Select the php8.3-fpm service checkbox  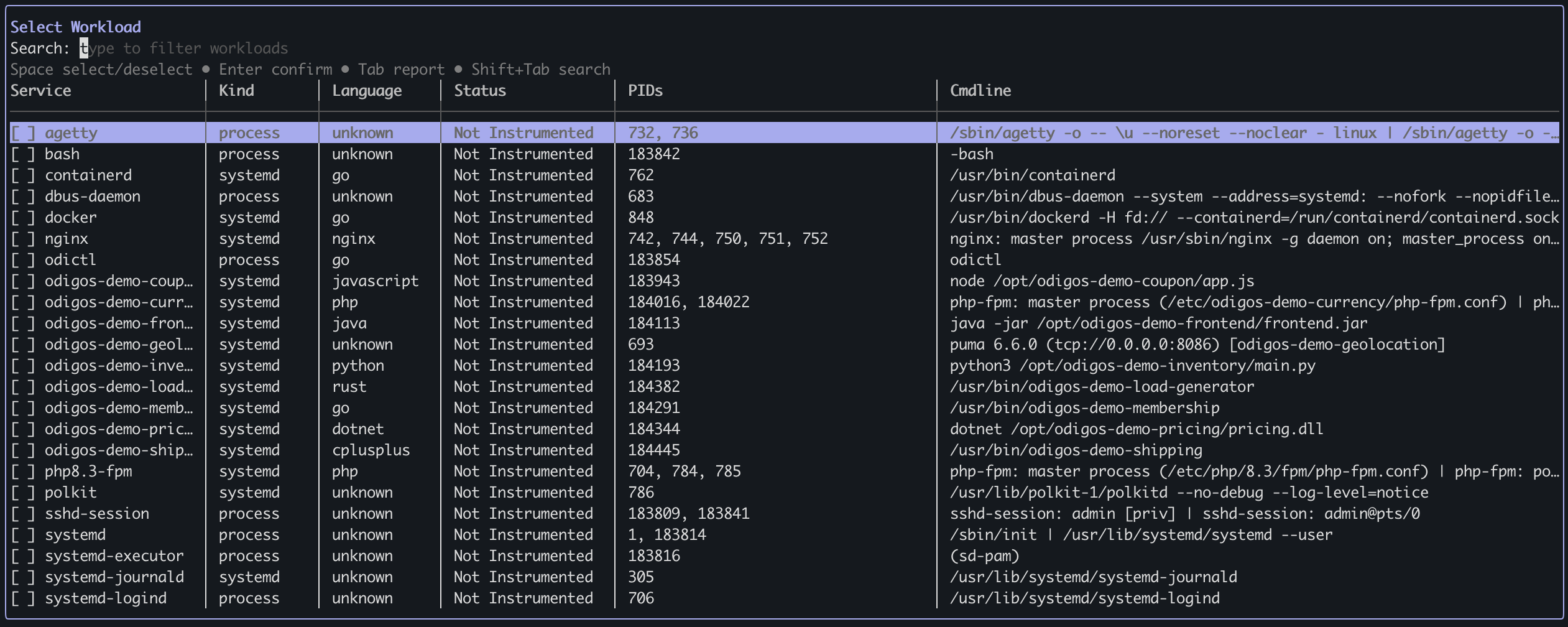tap(23, 471)
